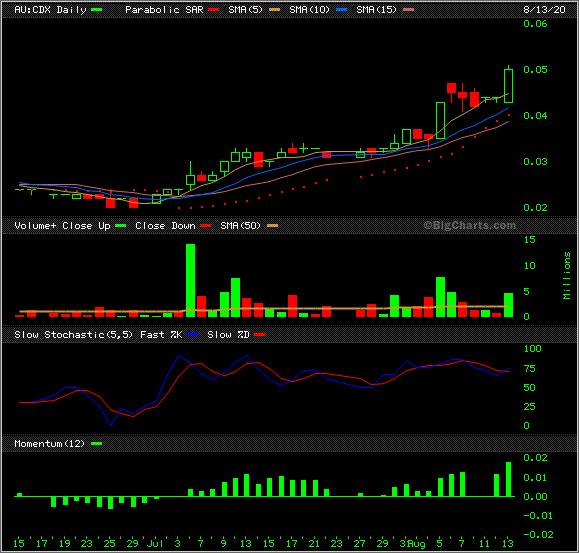Click the SMA(5) tan legend marker

pyautogui.click(x=274, y=10)
